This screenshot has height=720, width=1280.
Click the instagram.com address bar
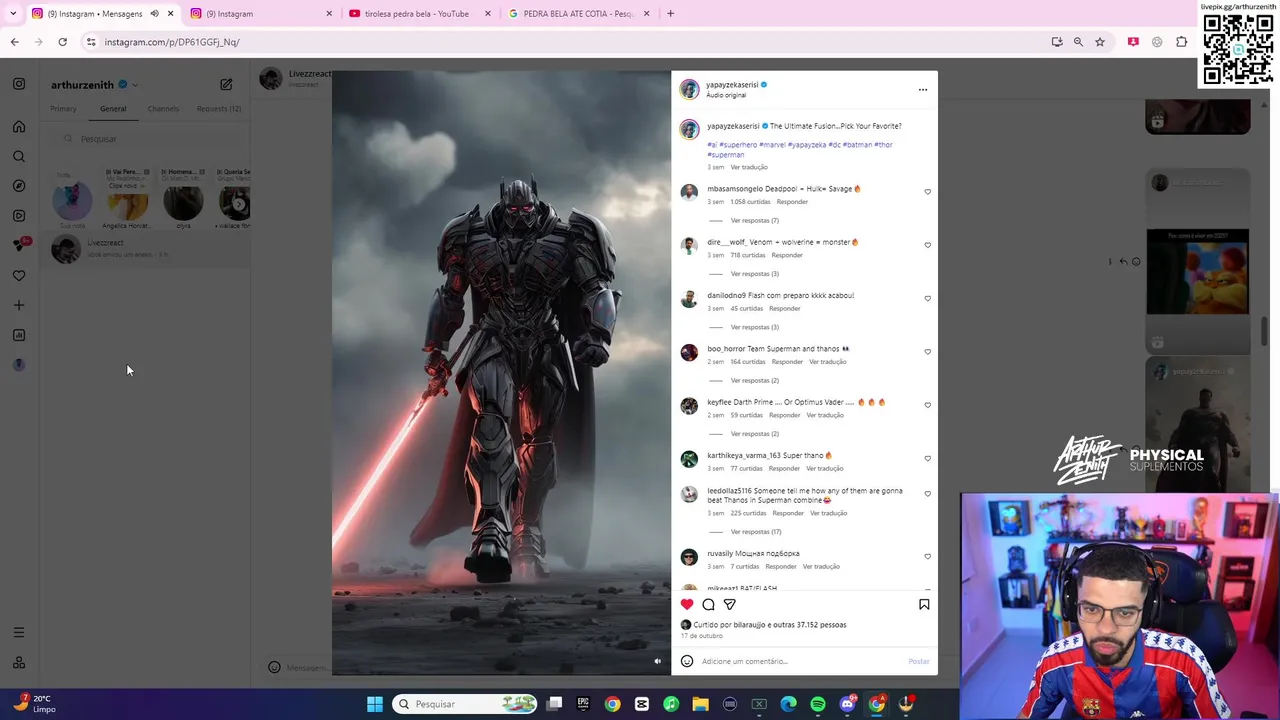click(560, 42)
